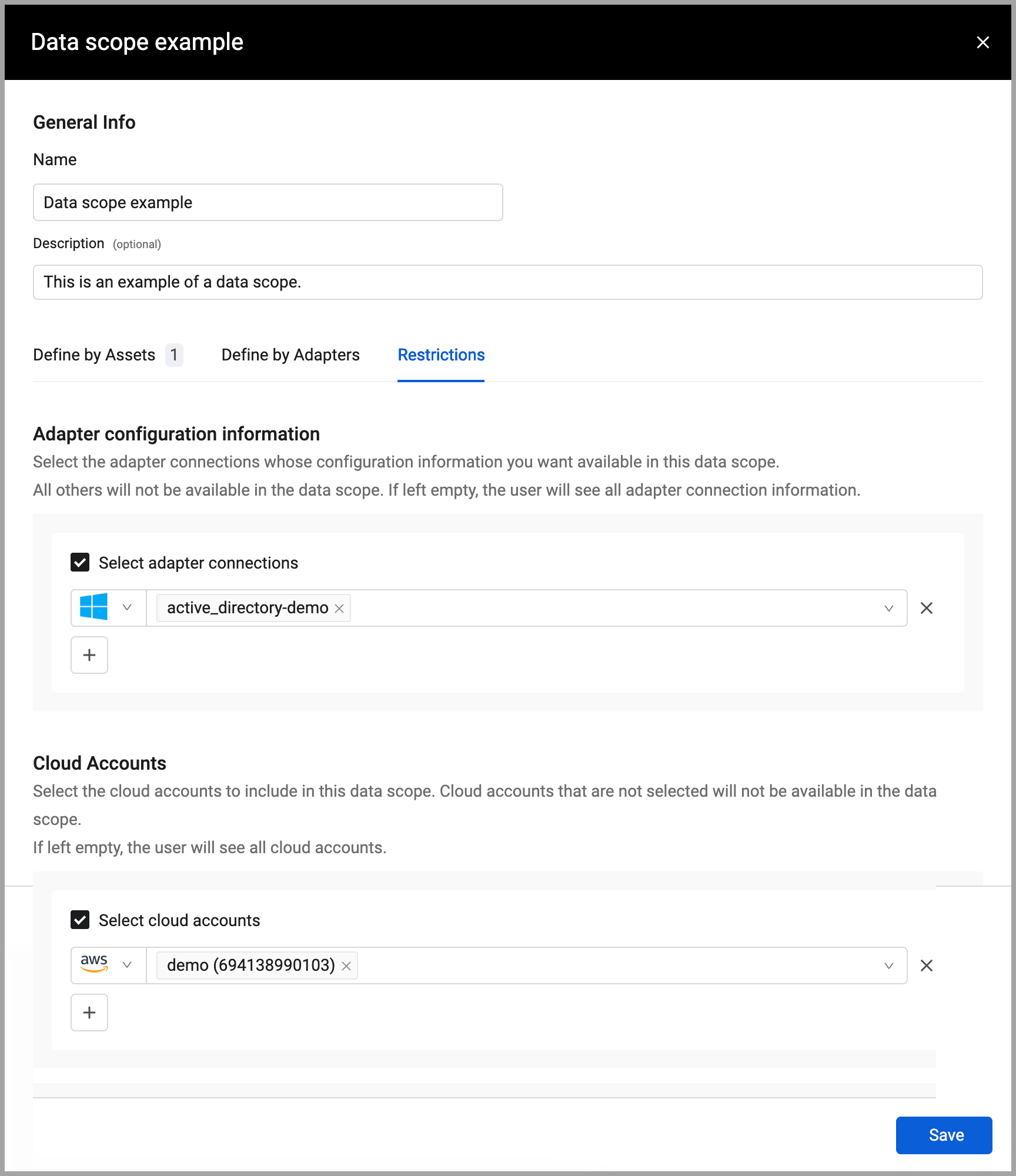Click the Save button
This screenshot has width=1016, height=1176.
point(944,1135)
